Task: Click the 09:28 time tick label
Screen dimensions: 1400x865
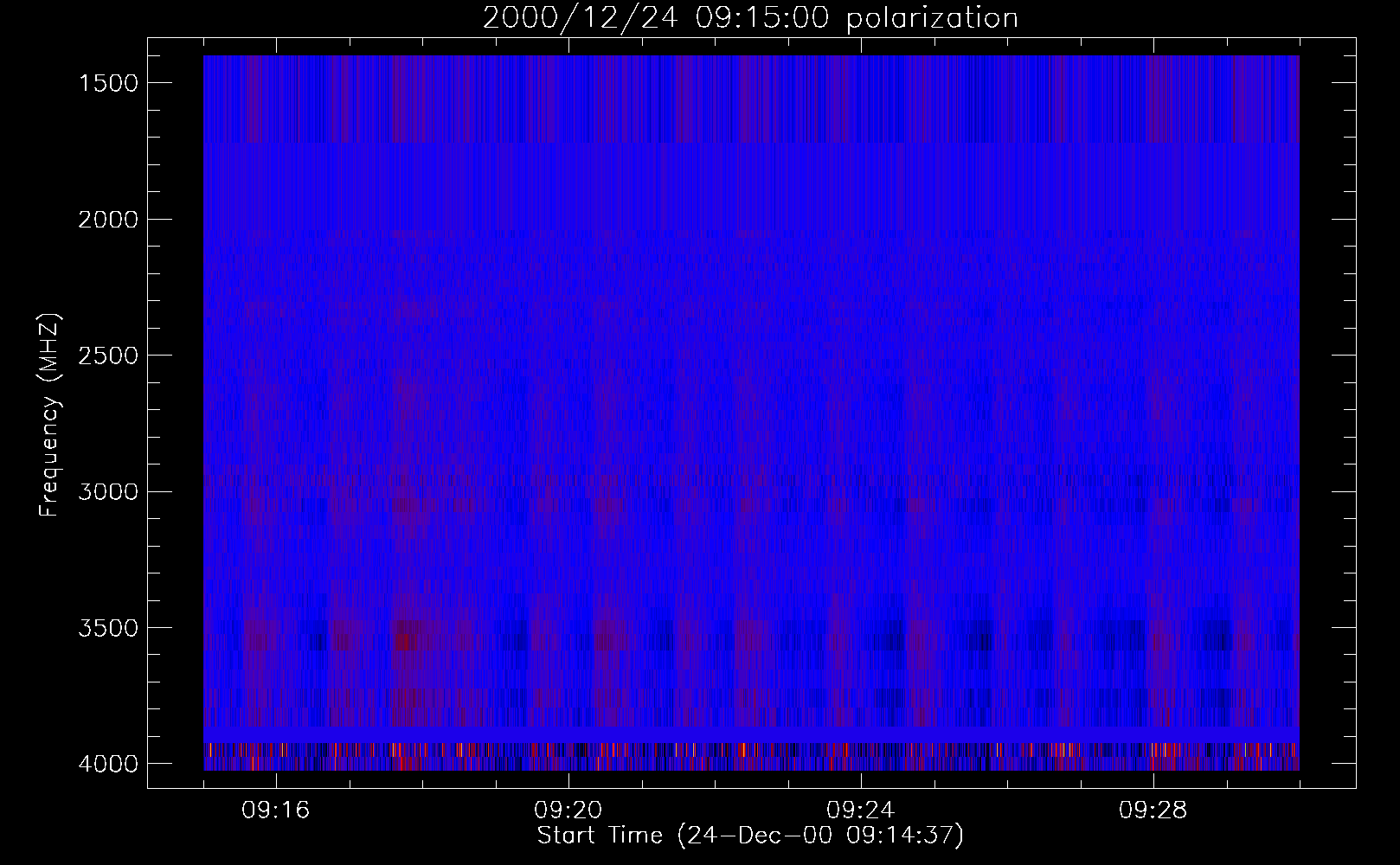Action: click(1153, 811)
